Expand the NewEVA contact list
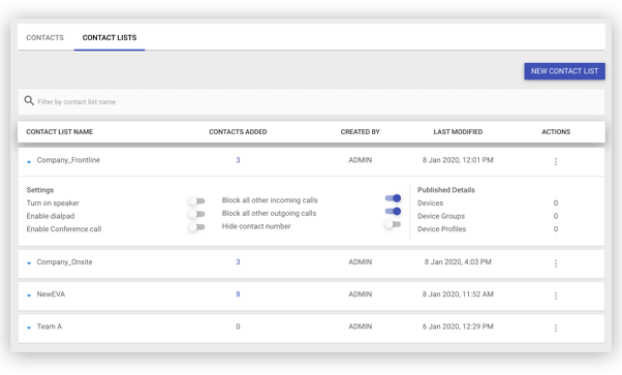Viewport: 622px width, 375px height. 29,295
